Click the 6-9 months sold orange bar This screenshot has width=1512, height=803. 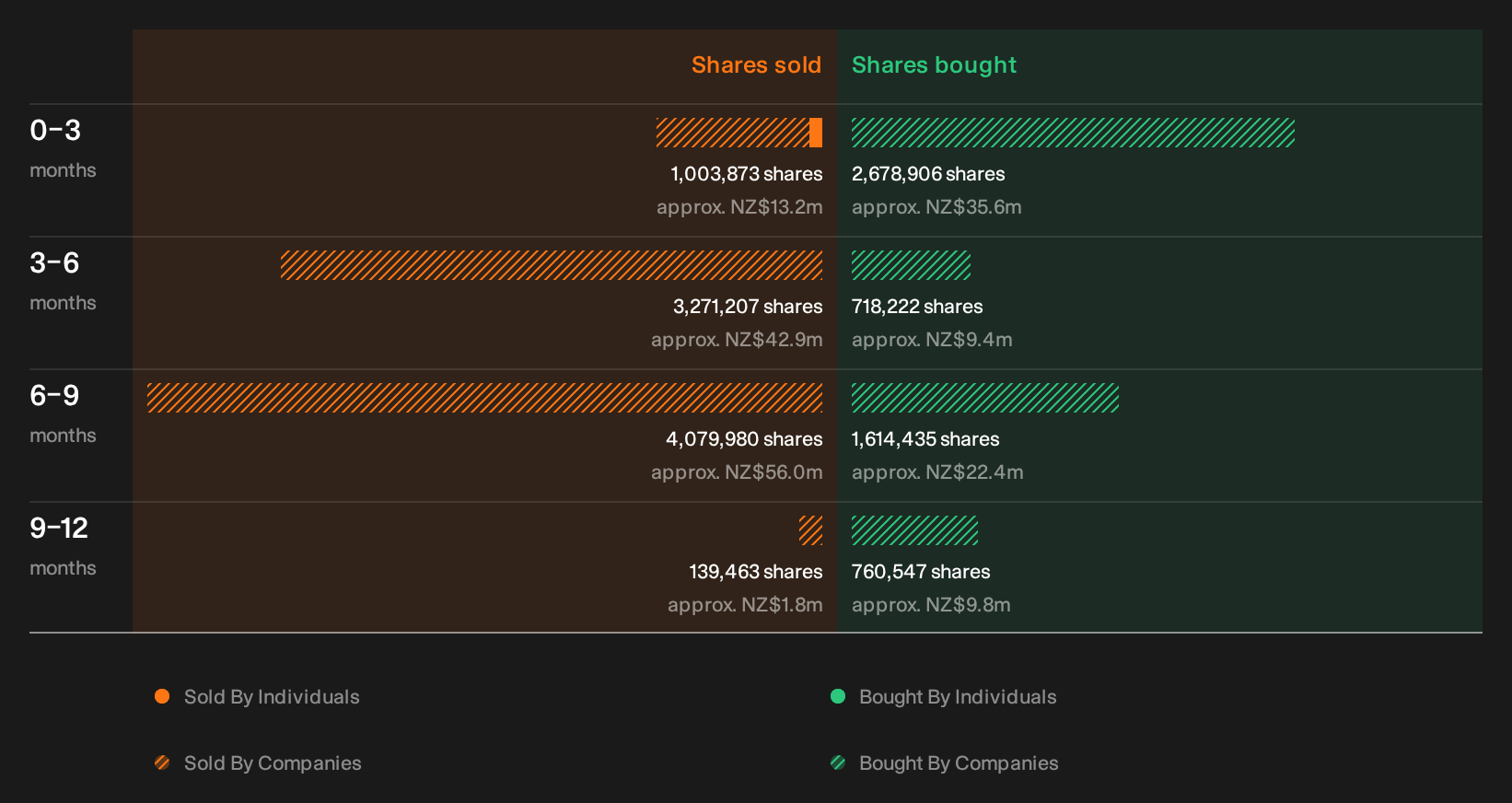point(484,398)
